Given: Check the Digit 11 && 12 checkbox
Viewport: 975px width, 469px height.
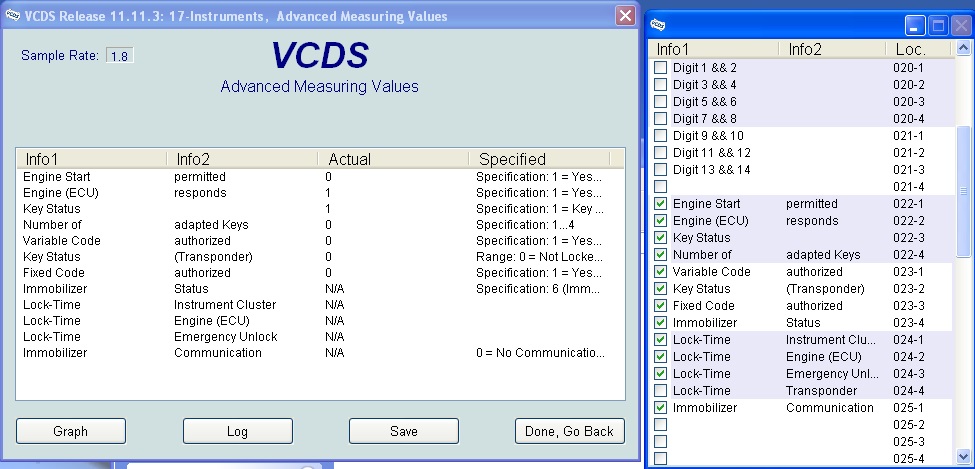Looking at the screenshot, I should [660, 152].
